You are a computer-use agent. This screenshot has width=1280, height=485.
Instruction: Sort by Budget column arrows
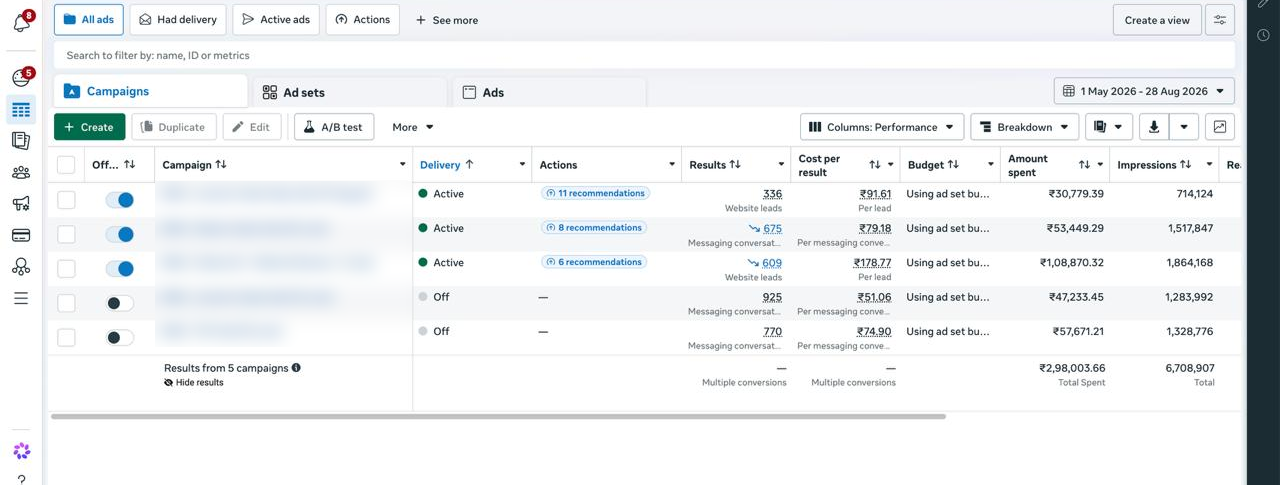(953, 165)
